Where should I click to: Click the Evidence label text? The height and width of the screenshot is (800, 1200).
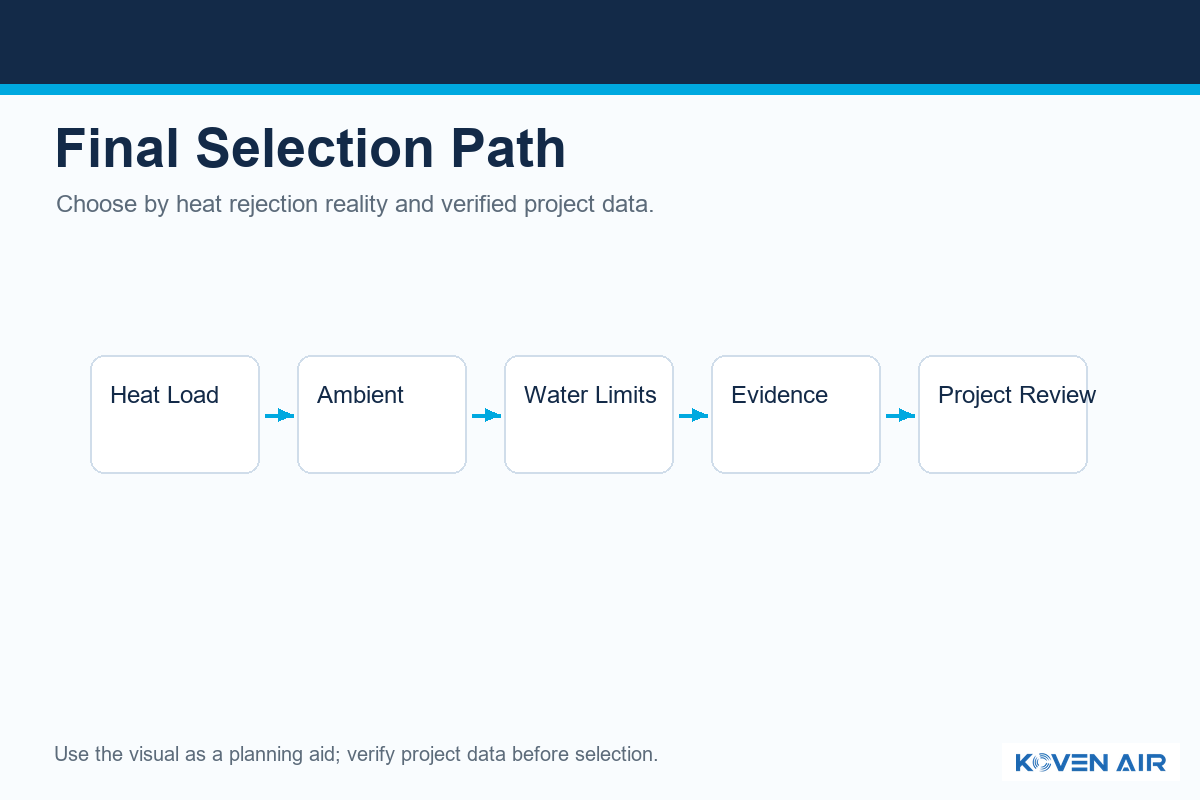tap(780, 395)
